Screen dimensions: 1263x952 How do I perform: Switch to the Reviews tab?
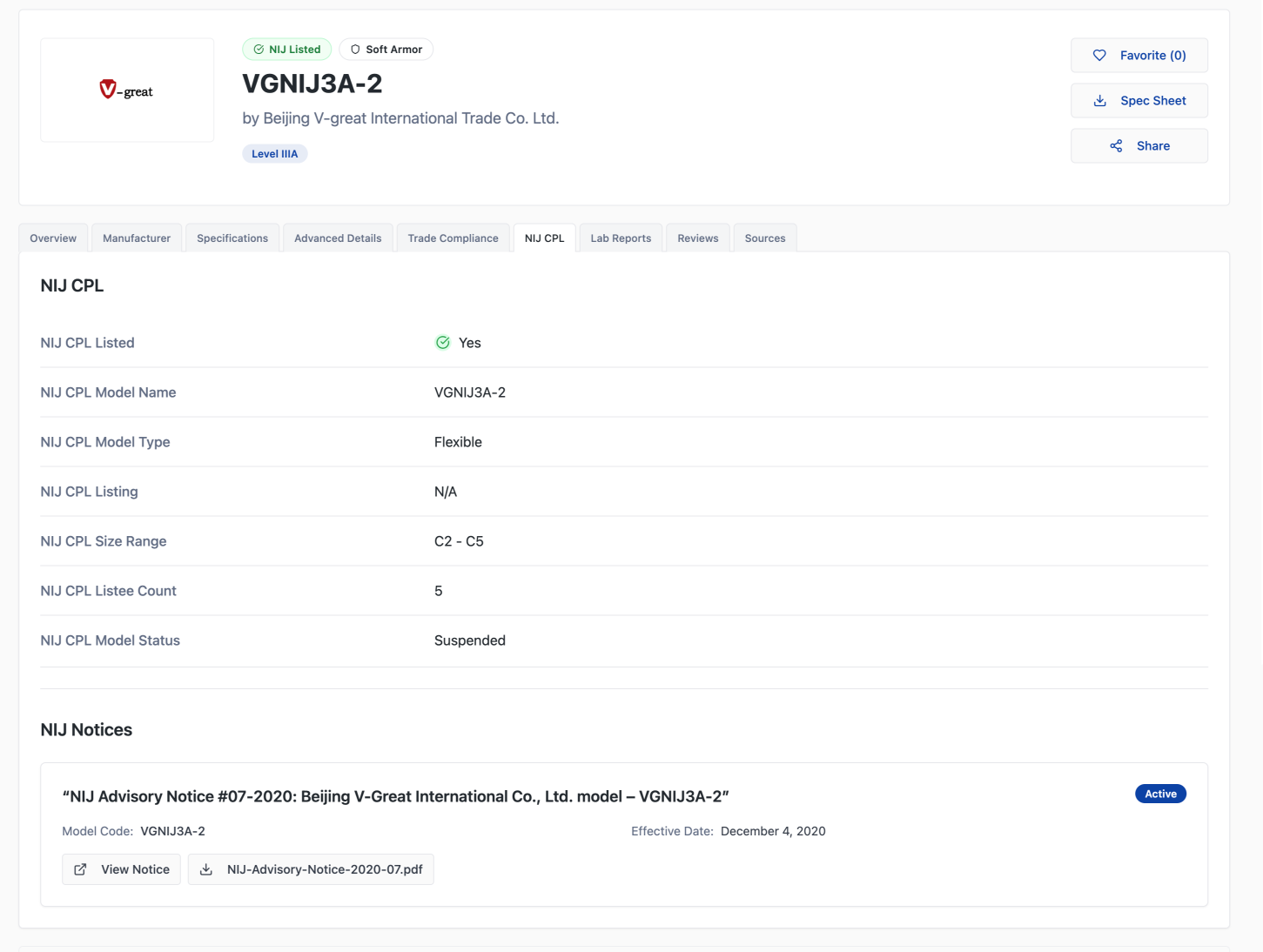pyautogui.click(x=698, y=238)
